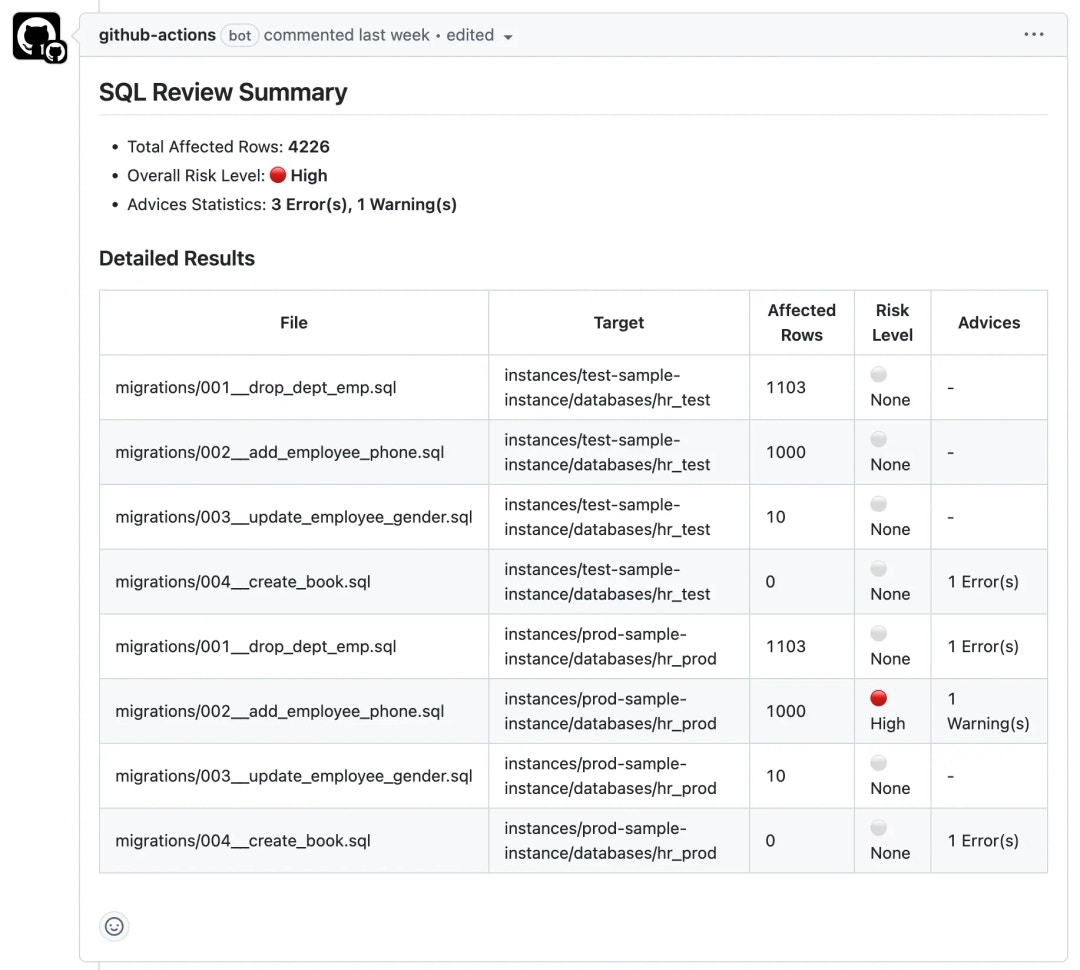
Task: Click the Affected Rows column header
Action: point(801,322)
